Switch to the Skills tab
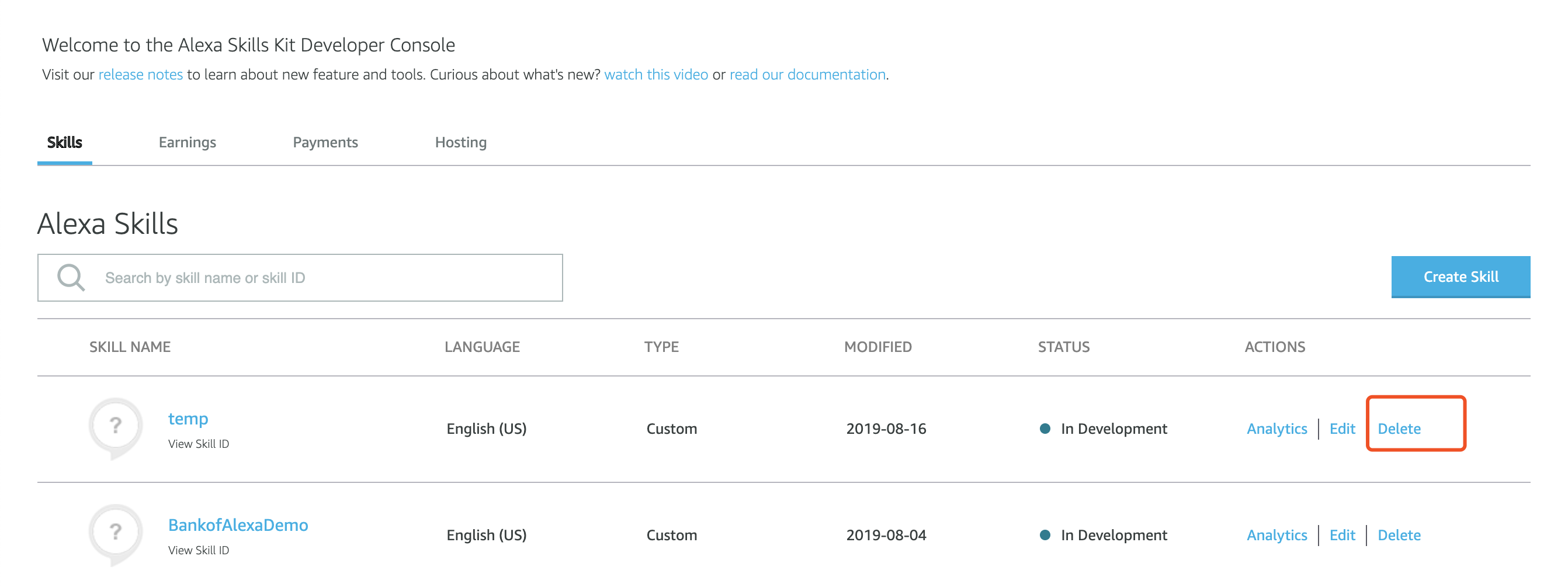 pyautogui.click(x=64, y=143)
